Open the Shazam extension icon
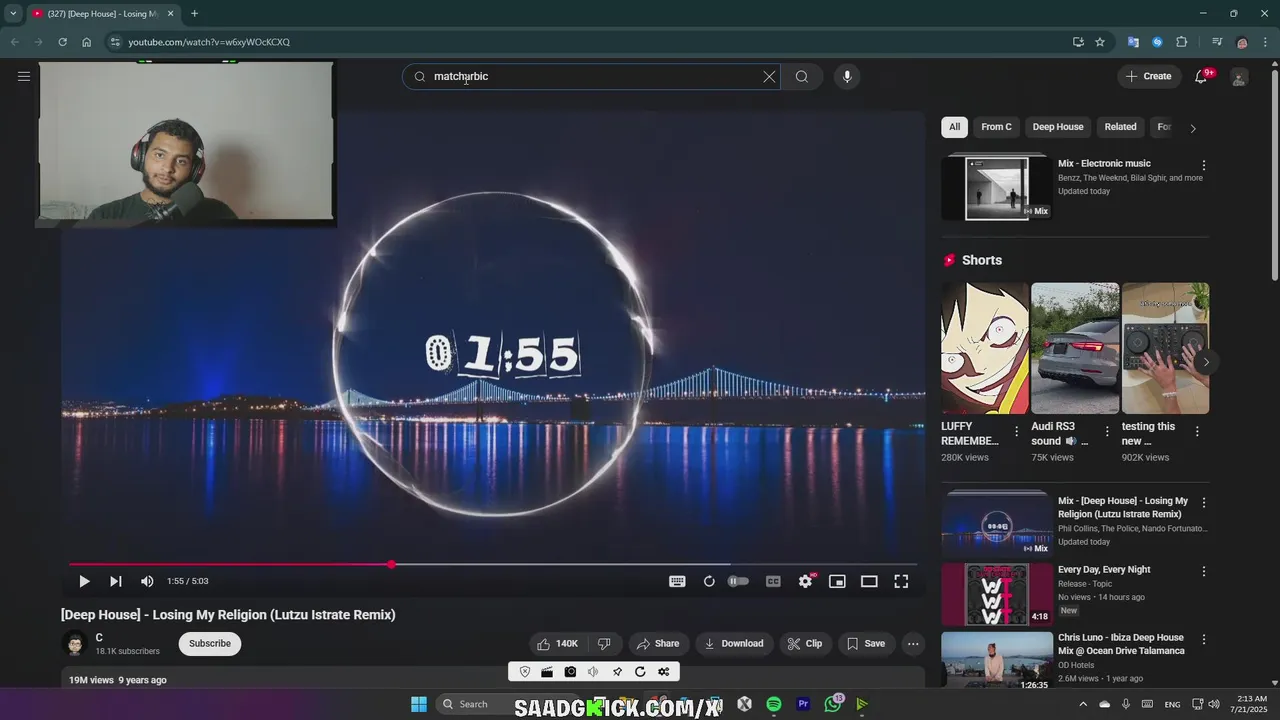Viewport: 1280px width, 720px height. coord(1157,42)
